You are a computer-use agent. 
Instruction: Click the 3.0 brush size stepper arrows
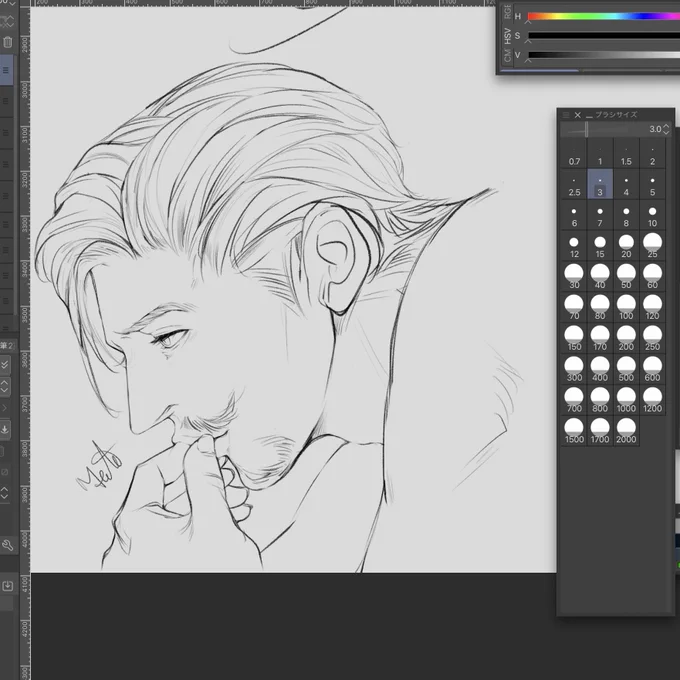coord(666,129)
